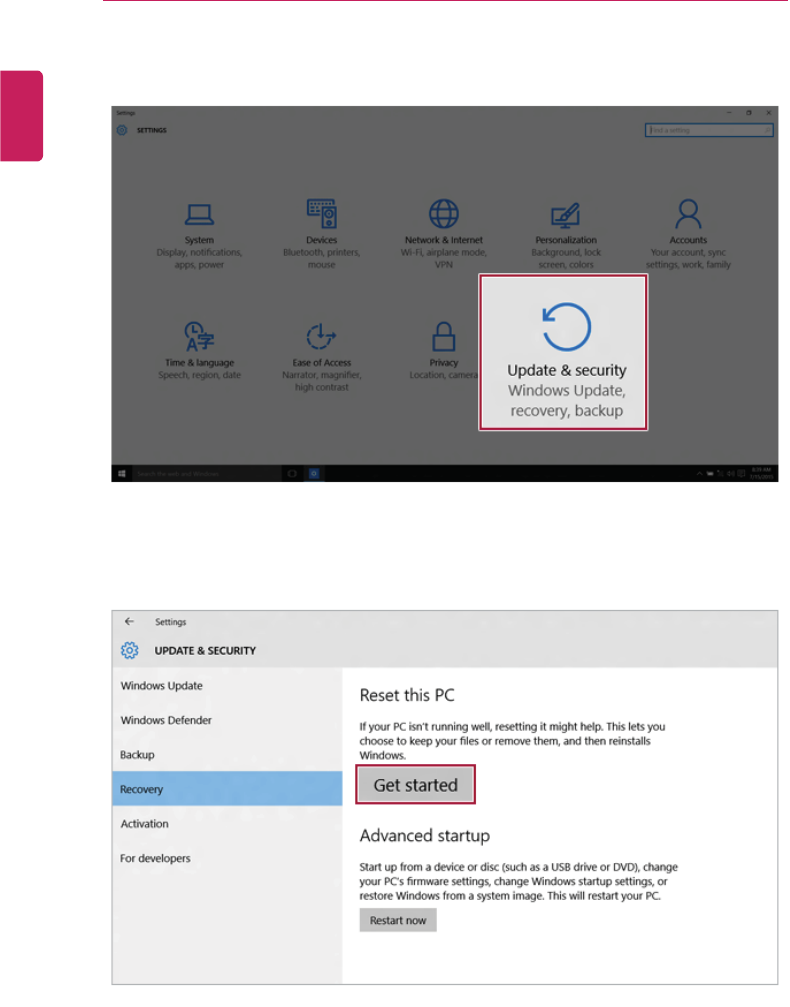Open the Privacy padlock icon
This screenshot has height=1007, width=790.
point(444,337)
